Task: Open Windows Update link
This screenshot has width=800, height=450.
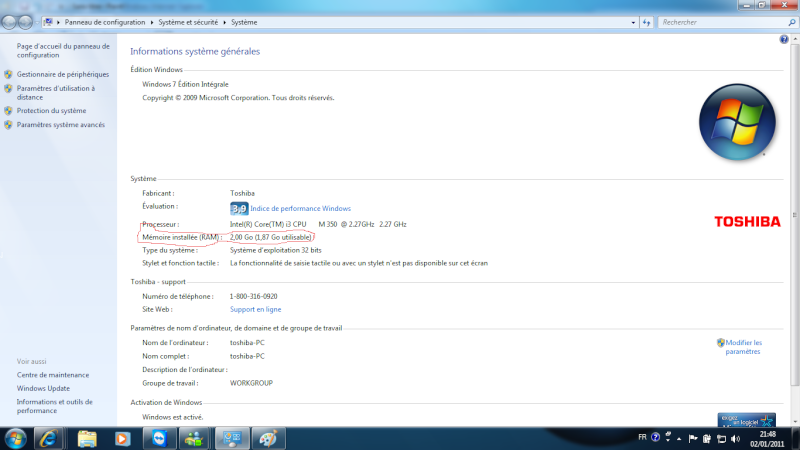Action: 43,389
